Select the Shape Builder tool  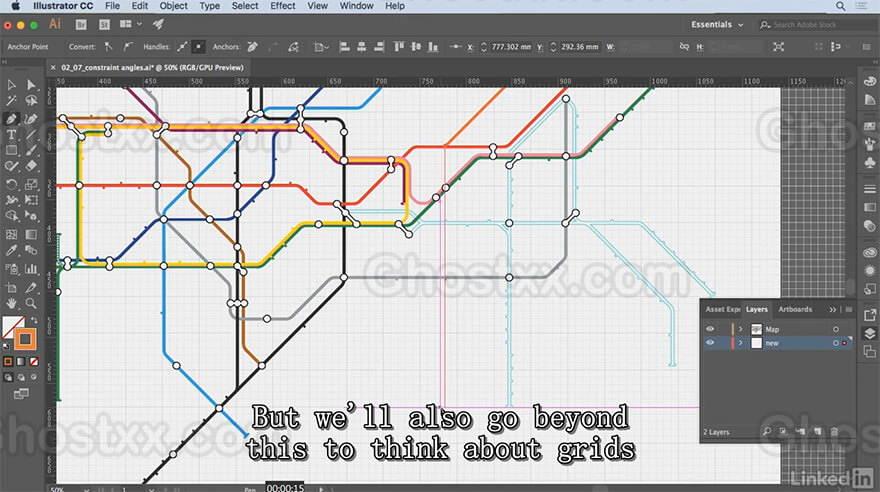click(11, 216)
